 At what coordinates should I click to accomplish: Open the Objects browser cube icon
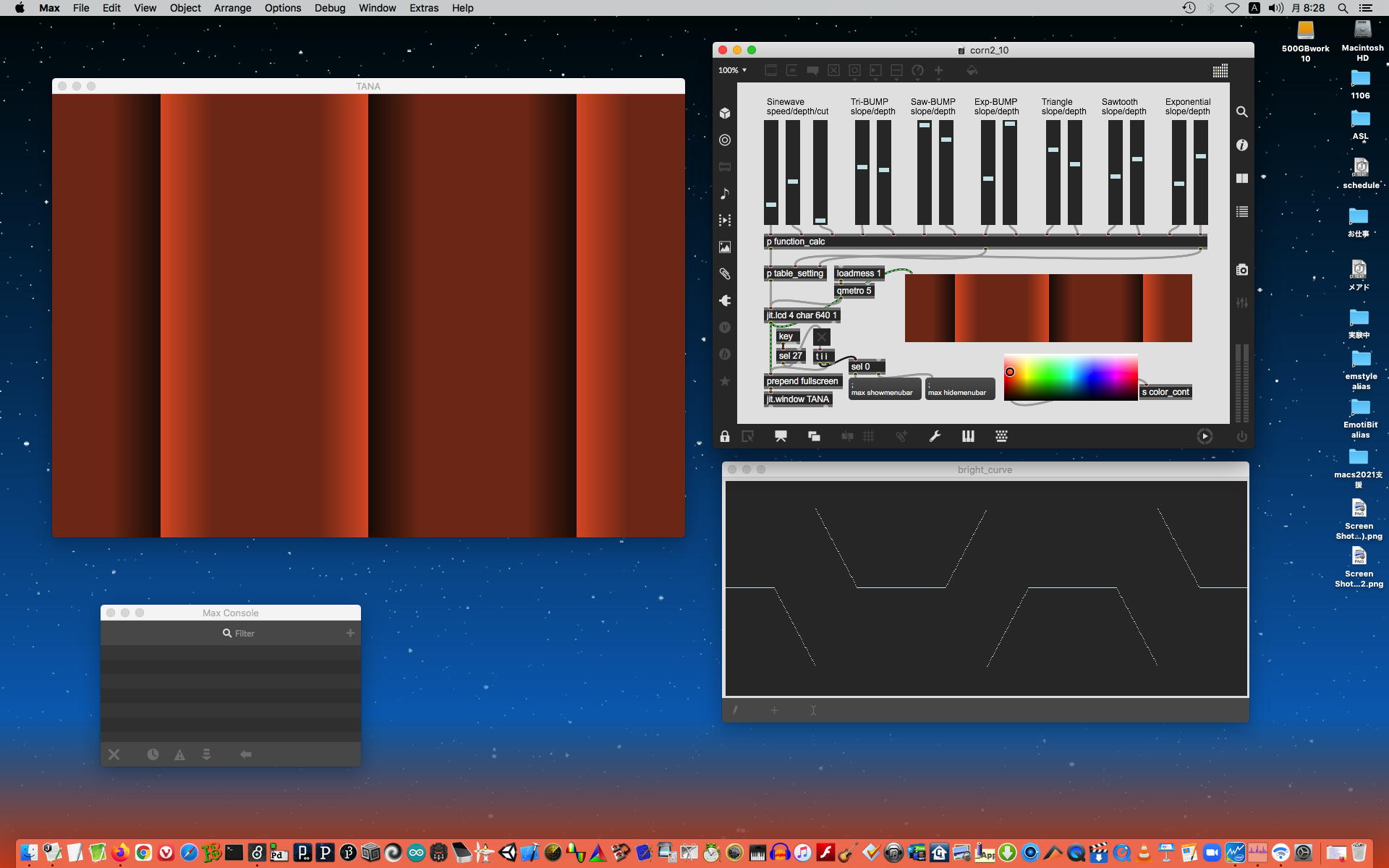tap(725, 113)
